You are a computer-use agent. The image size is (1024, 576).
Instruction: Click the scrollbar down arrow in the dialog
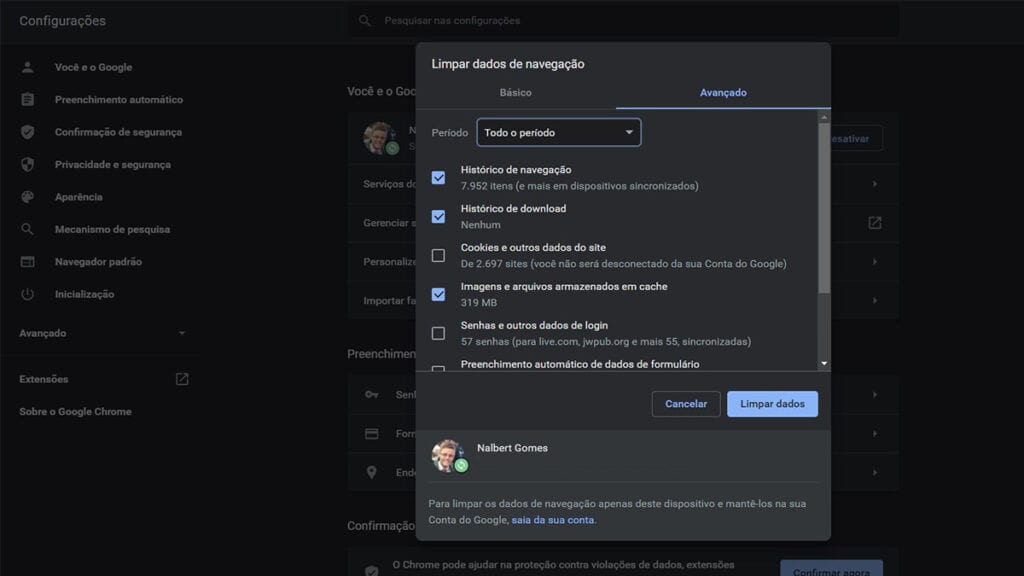824,363
